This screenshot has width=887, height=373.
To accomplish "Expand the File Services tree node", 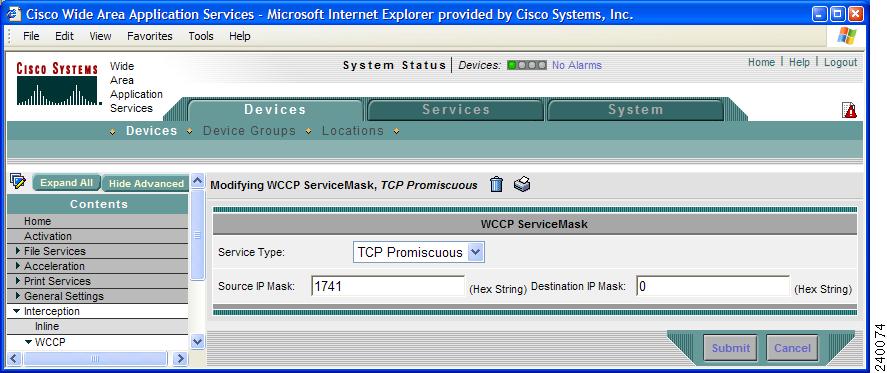I will click(18, 251).
